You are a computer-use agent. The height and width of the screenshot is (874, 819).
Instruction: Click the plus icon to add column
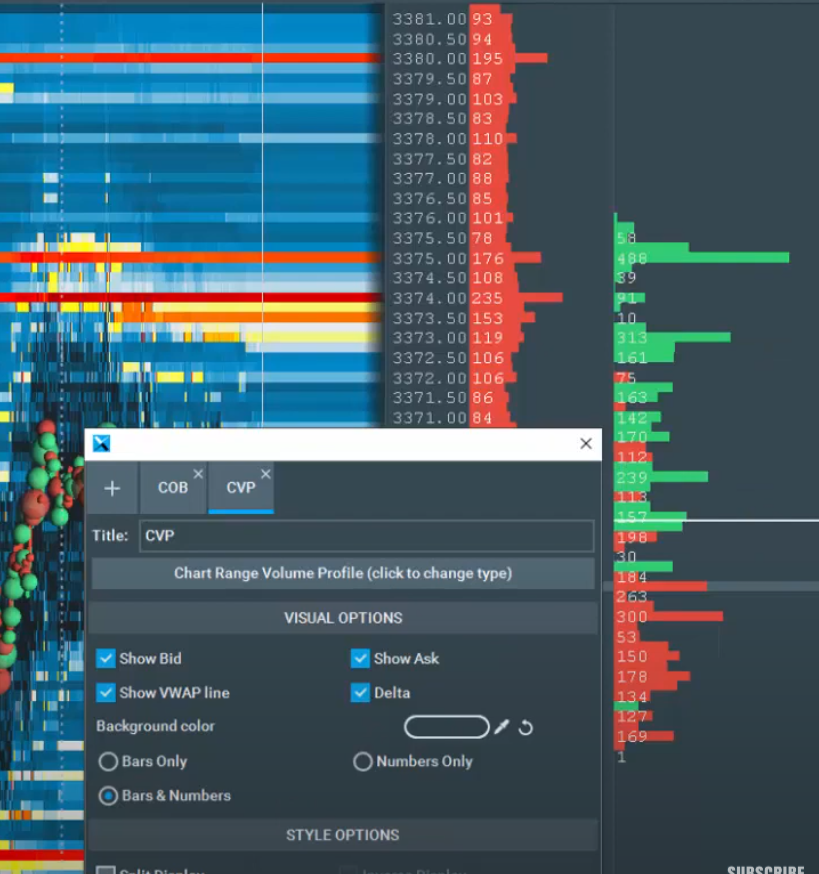(112, 488)
